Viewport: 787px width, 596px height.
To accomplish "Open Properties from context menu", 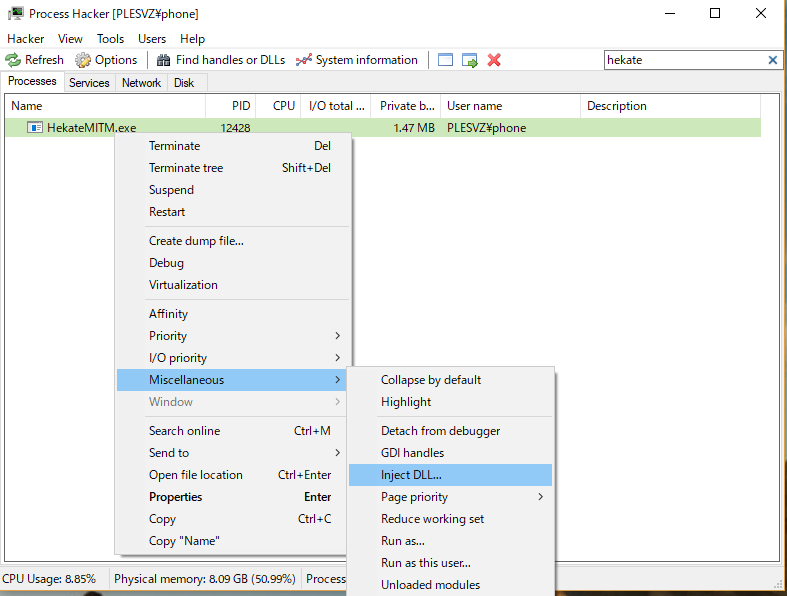I will pos(233,497).
